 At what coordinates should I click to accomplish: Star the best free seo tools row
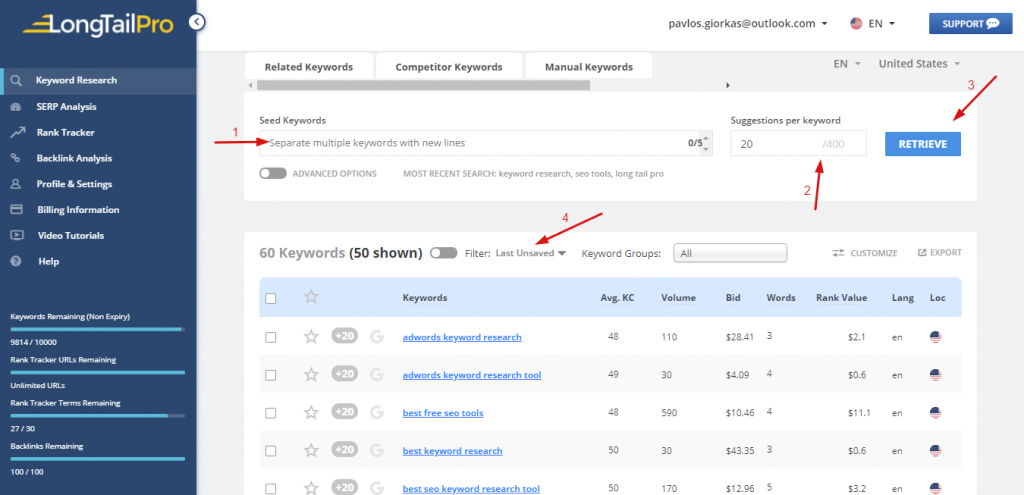click(312, 413)
